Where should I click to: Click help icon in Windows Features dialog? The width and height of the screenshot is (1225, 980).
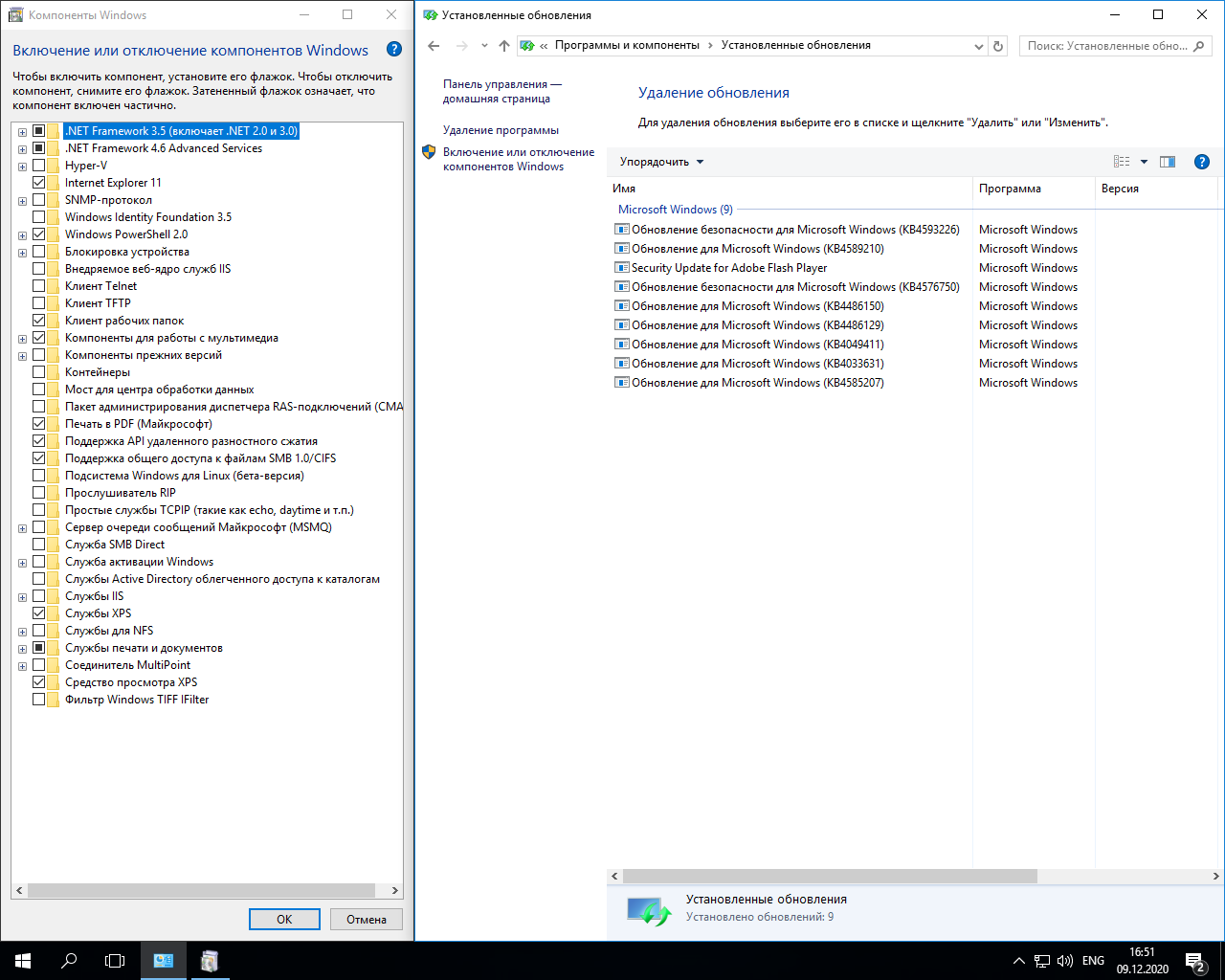point(393,50)
